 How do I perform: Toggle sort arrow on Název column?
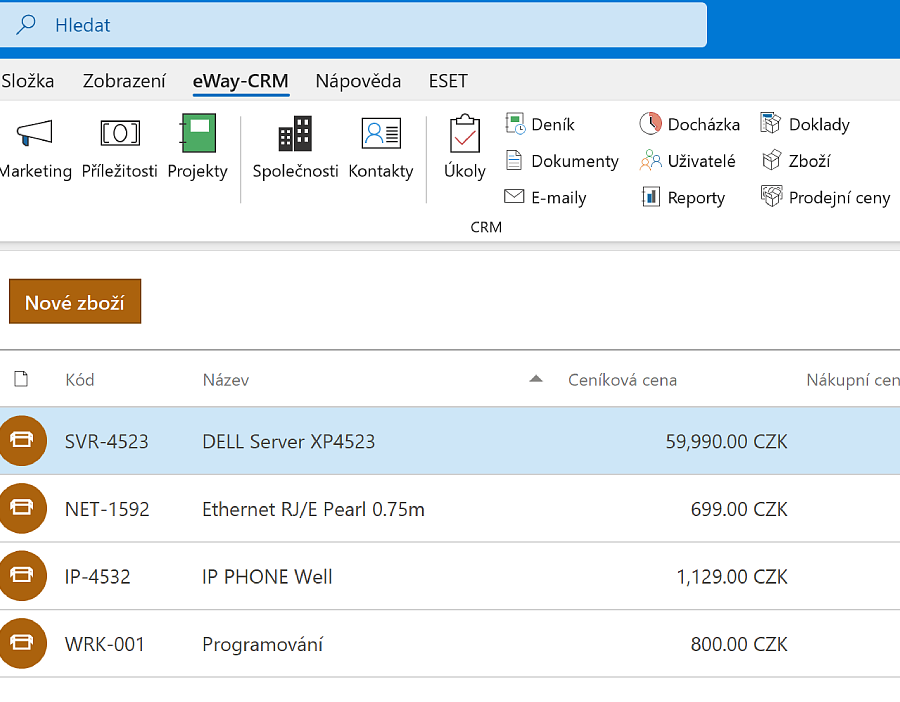[x=536, y=379]
